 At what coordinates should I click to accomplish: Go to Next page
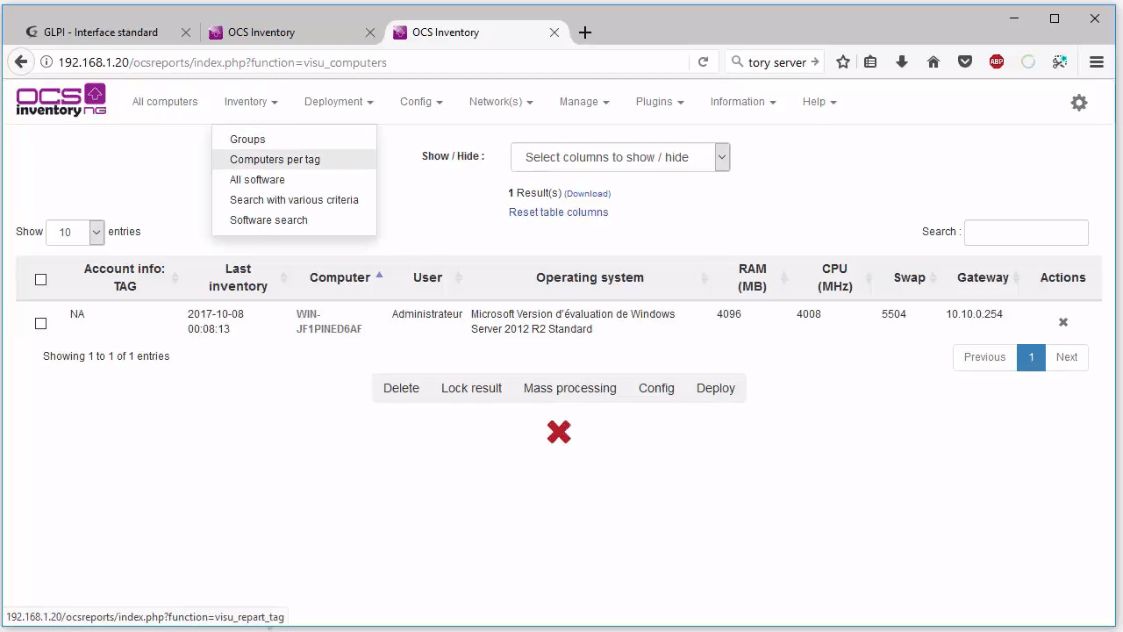point(1066,357)
